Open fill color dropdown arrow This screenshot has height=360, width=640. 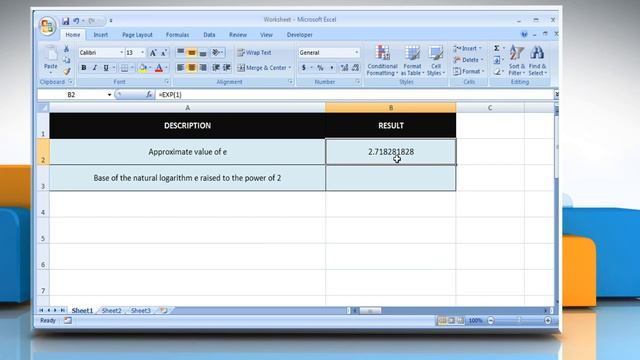point(150,68)
